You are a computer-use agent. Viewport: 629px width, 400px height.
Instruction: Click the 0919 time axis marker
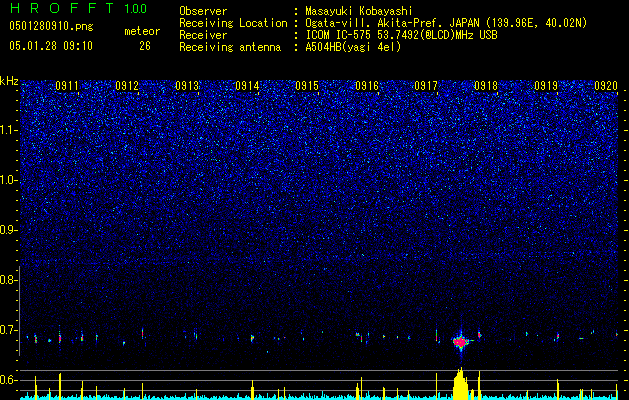point(546,86)
